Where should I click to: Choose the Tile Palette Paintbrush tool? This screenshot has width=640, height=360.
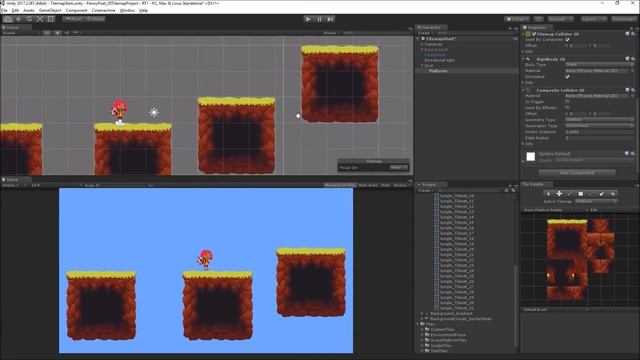pyautogui.click(x=570, y=194)
